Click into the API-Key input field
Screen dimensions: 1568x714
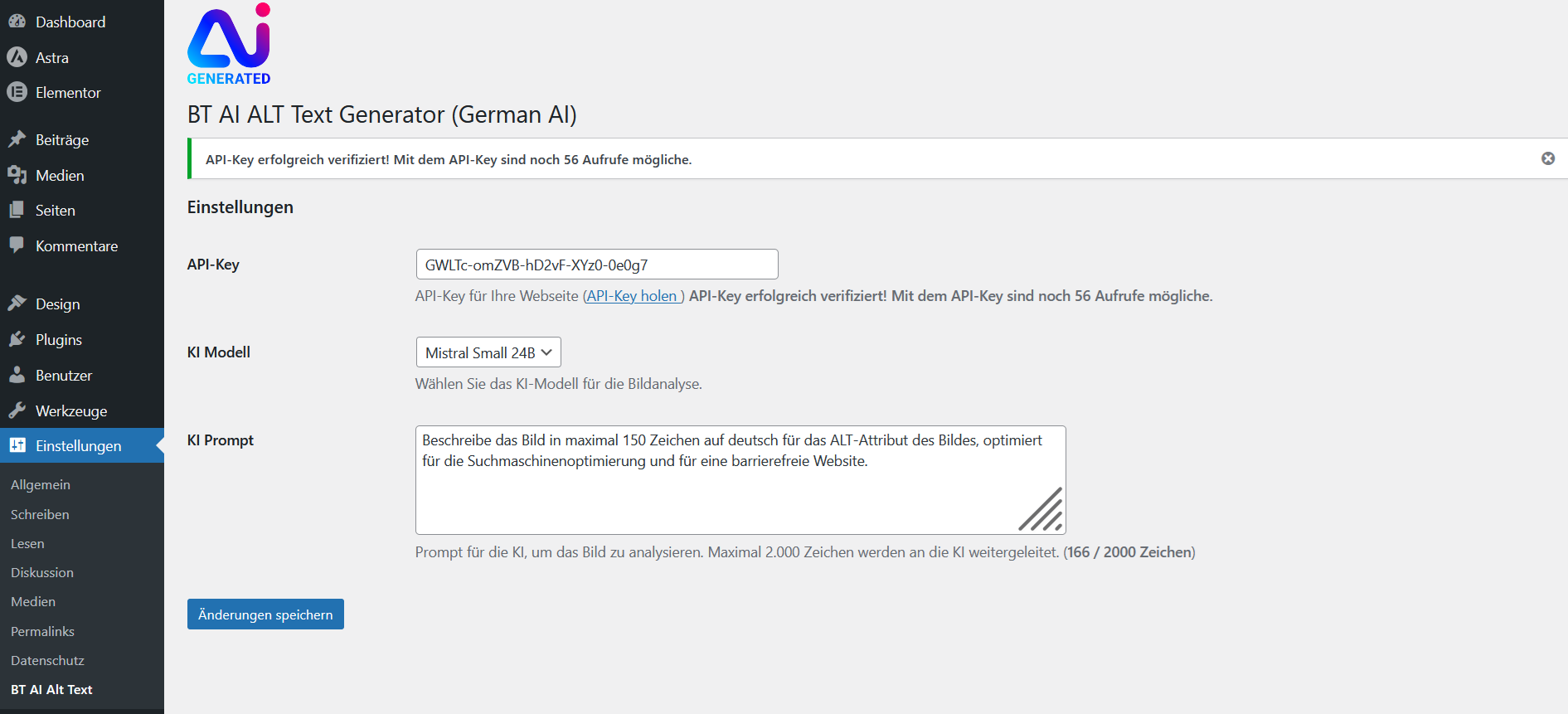pyautogui.click(x=596, y=265)
